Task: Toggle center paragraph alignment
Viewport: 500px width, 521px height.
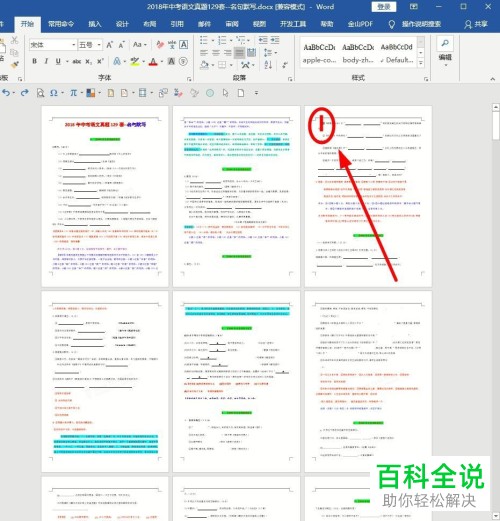Action: point(216,53)
